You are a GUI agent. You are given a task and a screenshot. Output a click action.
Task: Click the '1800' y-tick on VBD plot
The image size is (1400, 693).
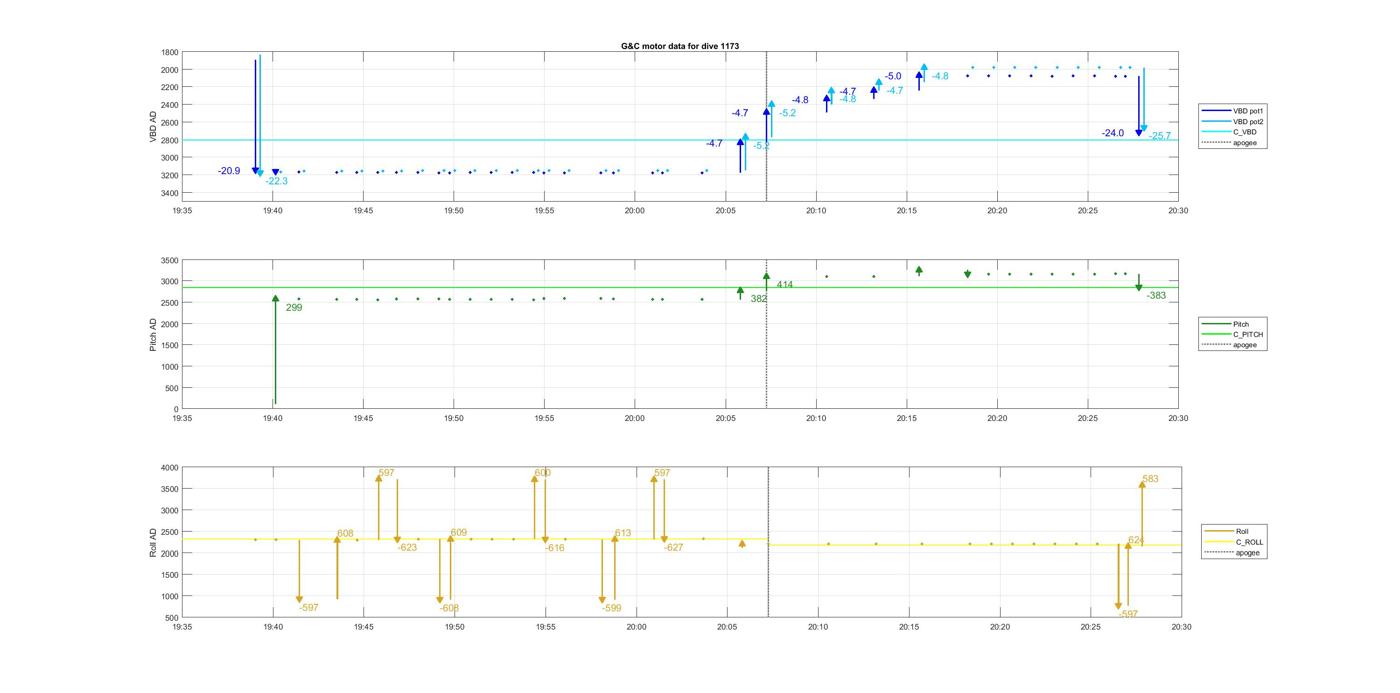pos(170,52)
